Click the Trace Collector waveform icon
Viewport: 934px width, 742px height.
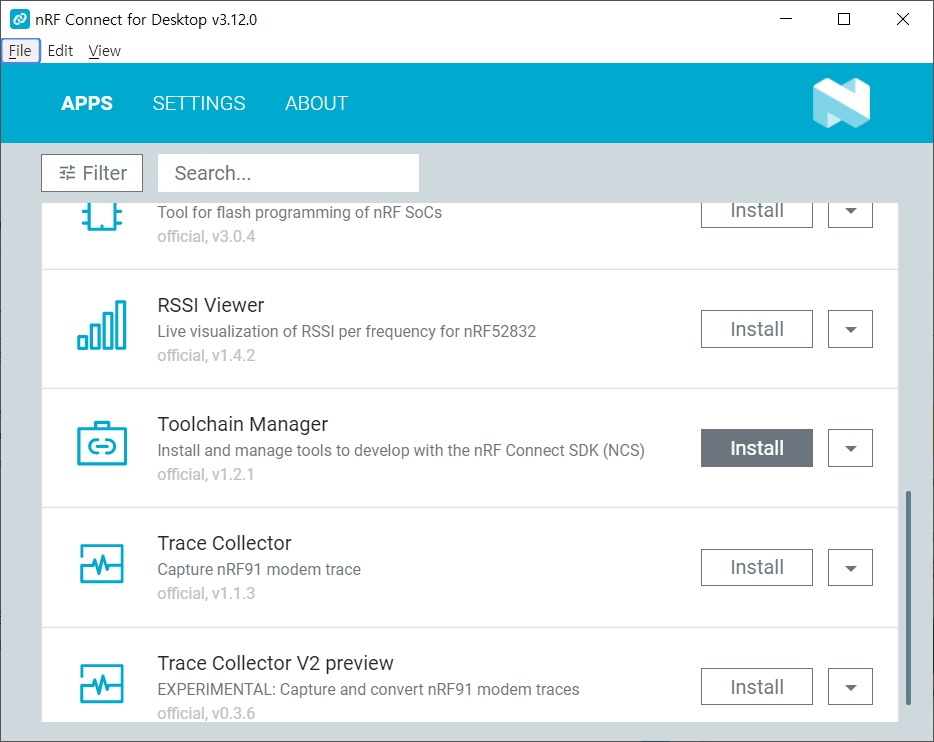click(x=101, y=564)
